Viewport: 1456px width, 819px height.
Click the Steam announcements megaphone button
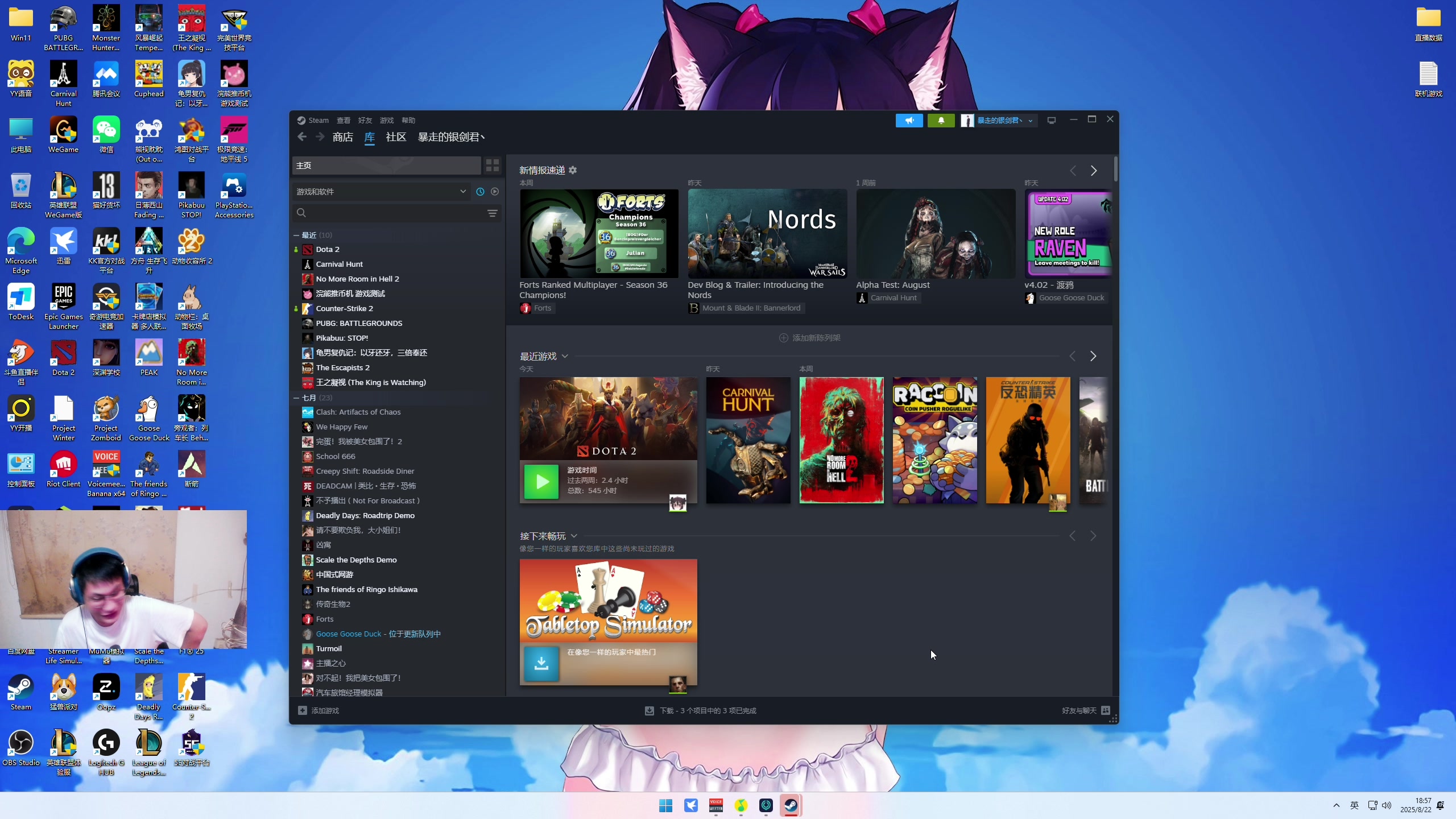[x=909, y=121]
